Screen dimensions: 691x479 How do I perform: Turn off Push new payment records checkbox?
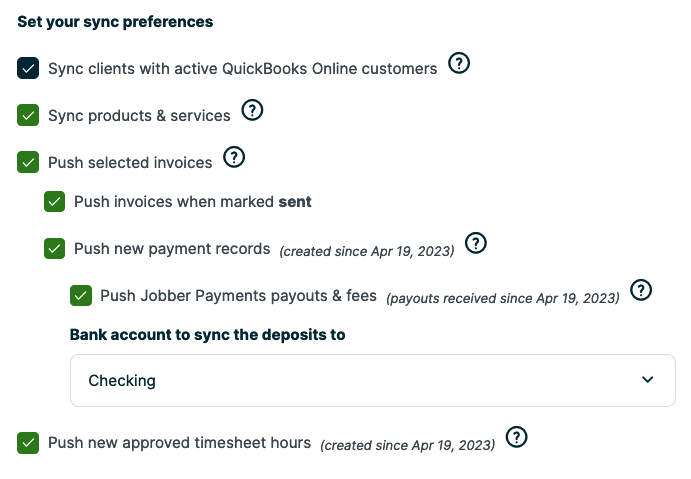(x=55, y=248)
